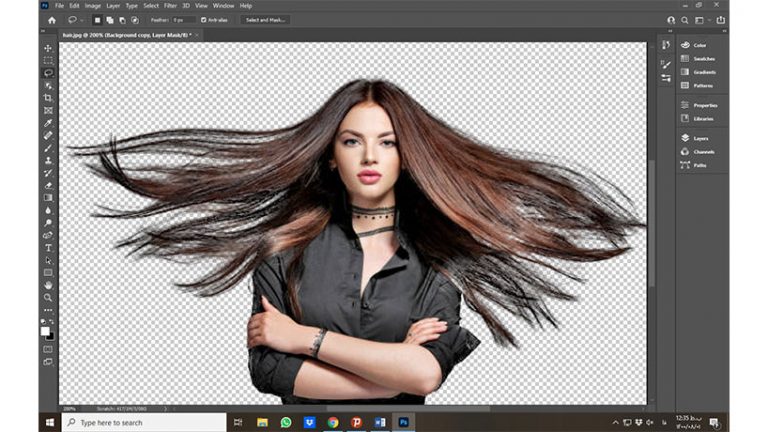Open Edit Toolbar three-dots menu

pyautogui.click(x=48, y=310)
